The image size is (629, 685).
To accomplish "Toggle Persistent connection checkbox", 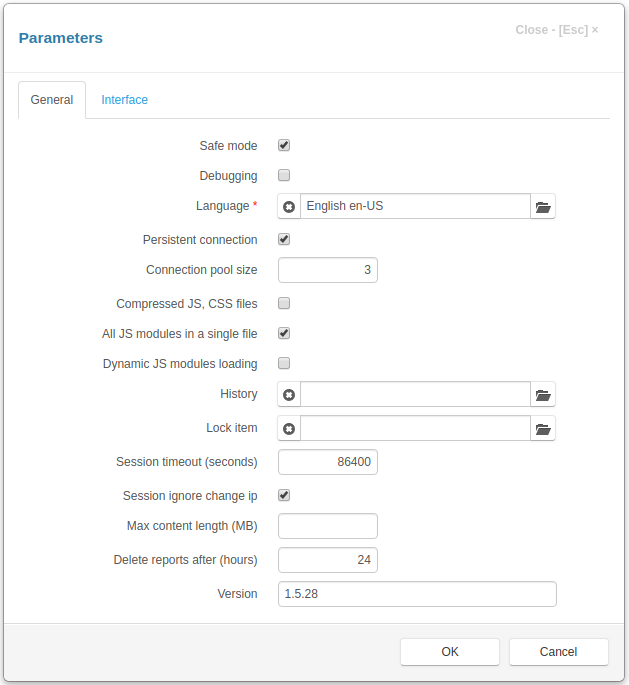I will [284, 239].
